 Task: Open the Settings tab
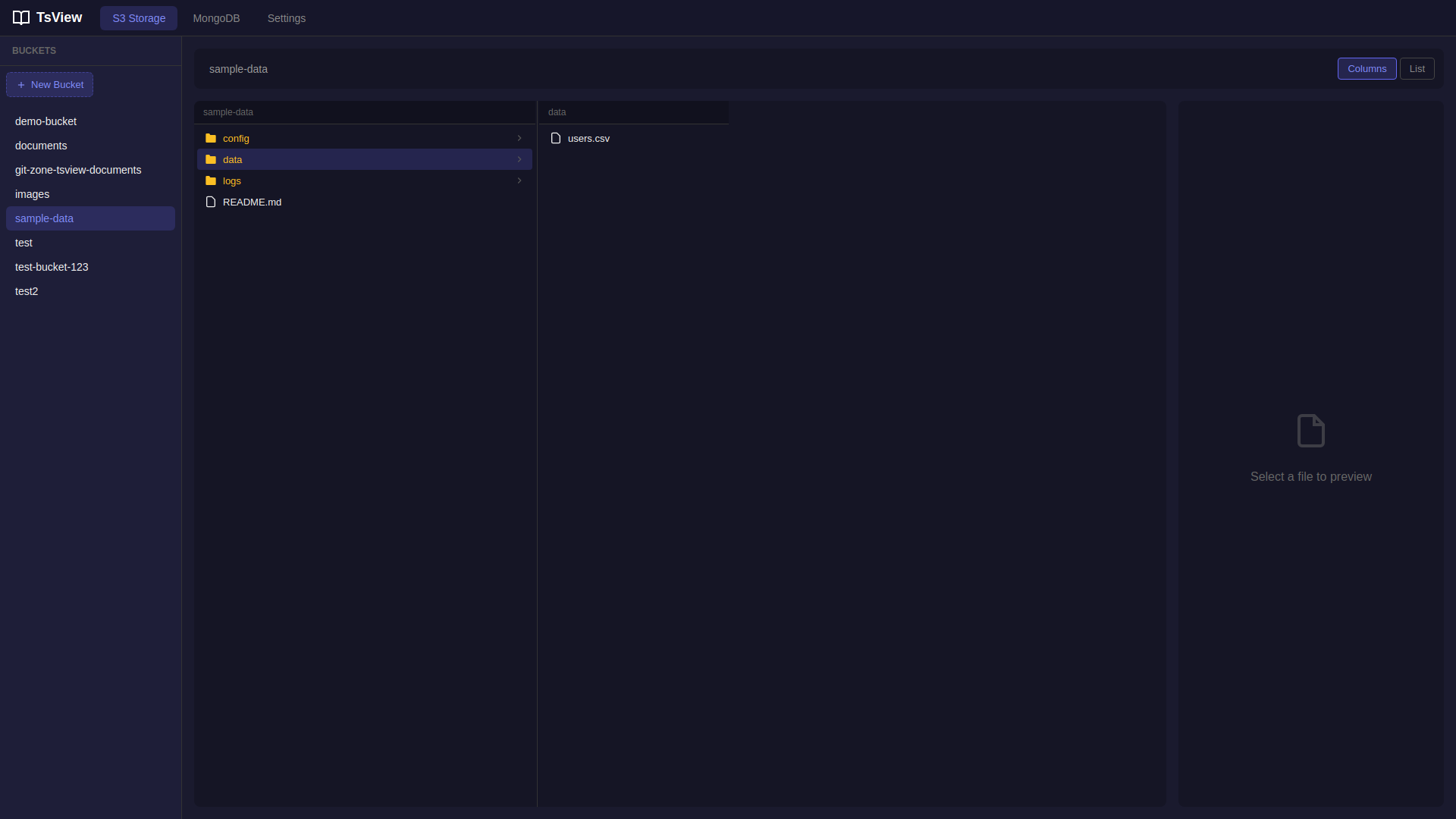pyautogui.click(x=286, y=18)
